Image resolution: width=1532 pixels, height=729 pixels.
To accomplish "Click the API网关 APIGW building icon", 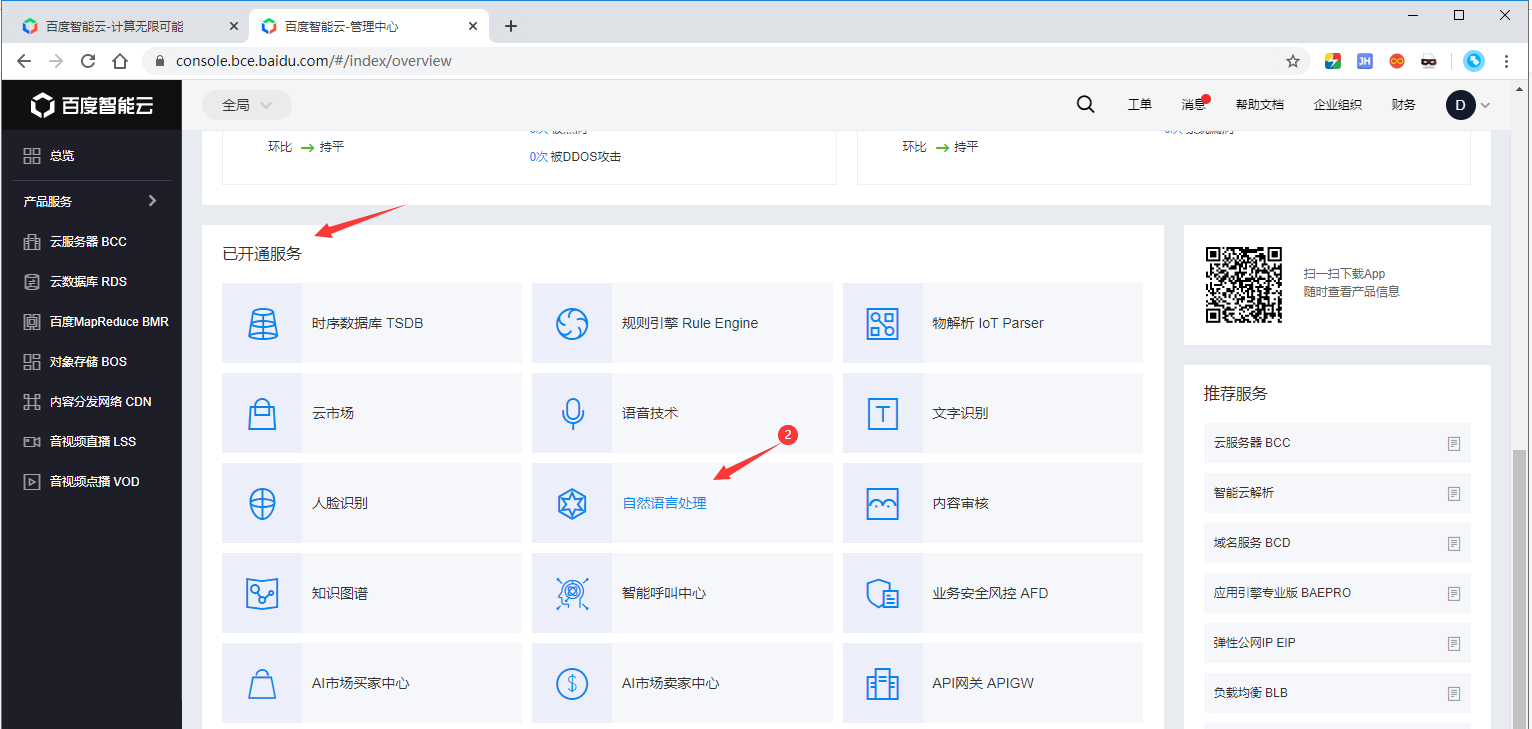I will coord(882,682).
